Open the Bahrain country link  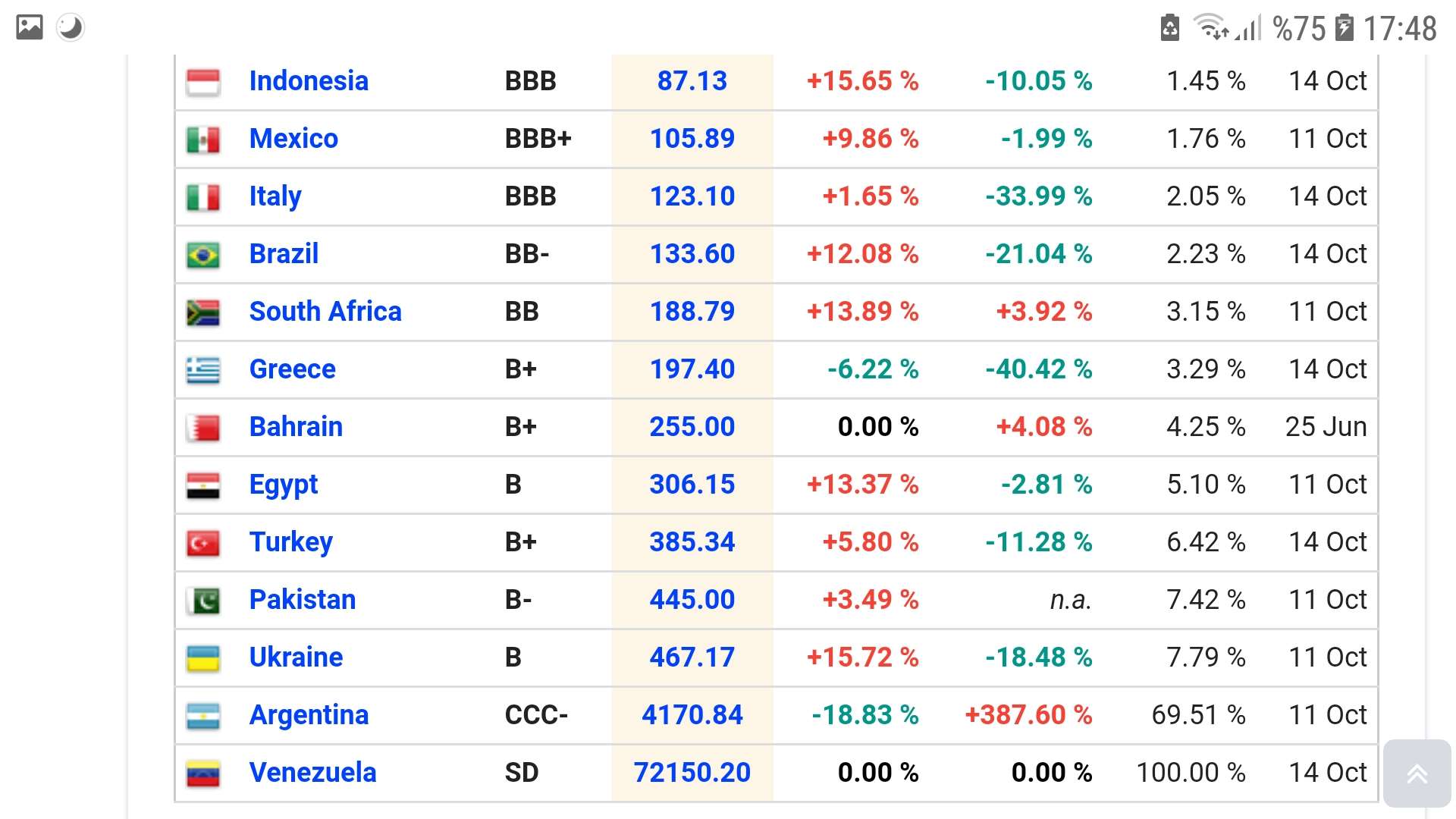pos(296,427)
